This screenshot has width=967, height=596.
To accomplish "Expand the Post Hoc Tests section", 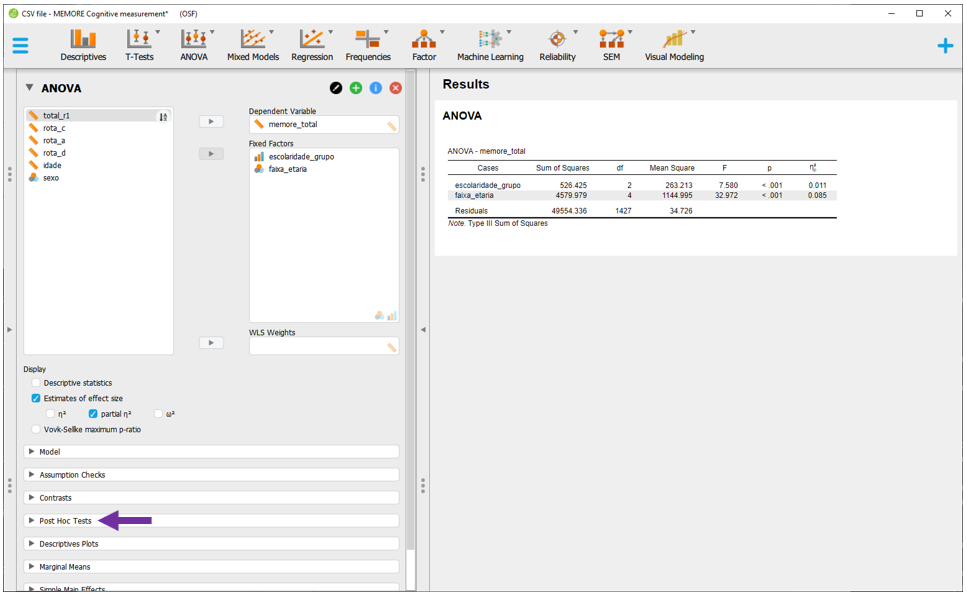I will pyautogui.click(x=65, y=521).
